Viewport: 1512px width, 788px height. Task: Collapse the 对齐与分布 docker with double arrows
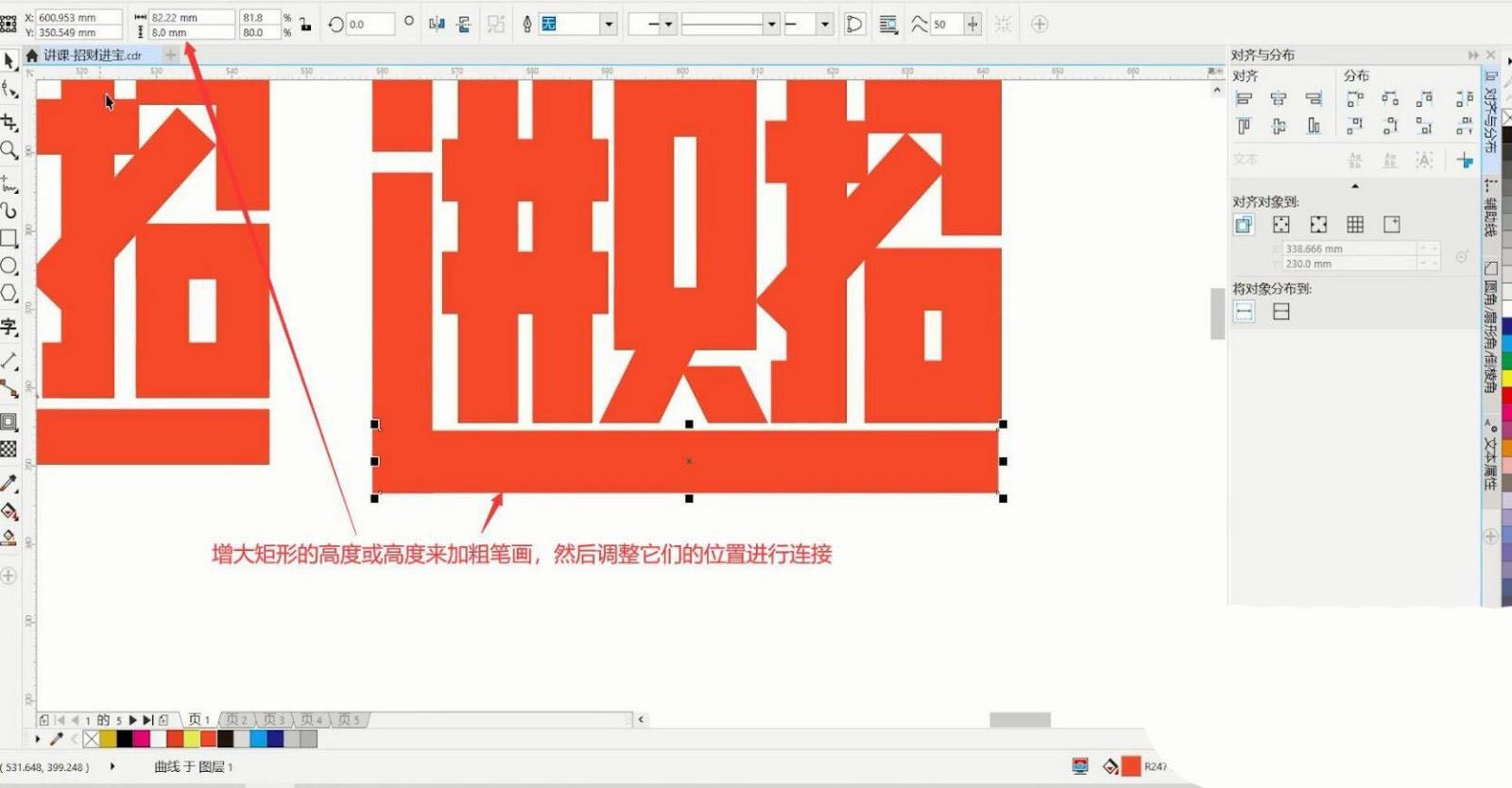point(1472,56)
